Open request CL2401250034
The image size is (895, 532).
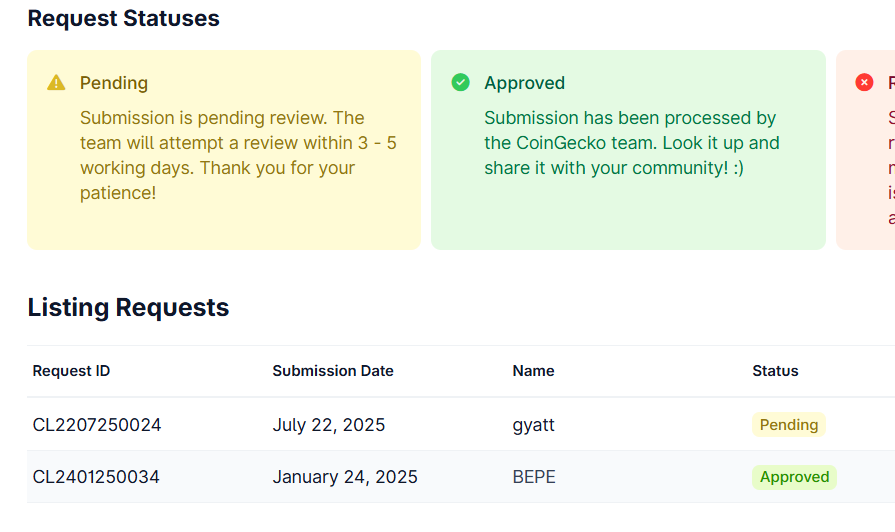[96, 477]
